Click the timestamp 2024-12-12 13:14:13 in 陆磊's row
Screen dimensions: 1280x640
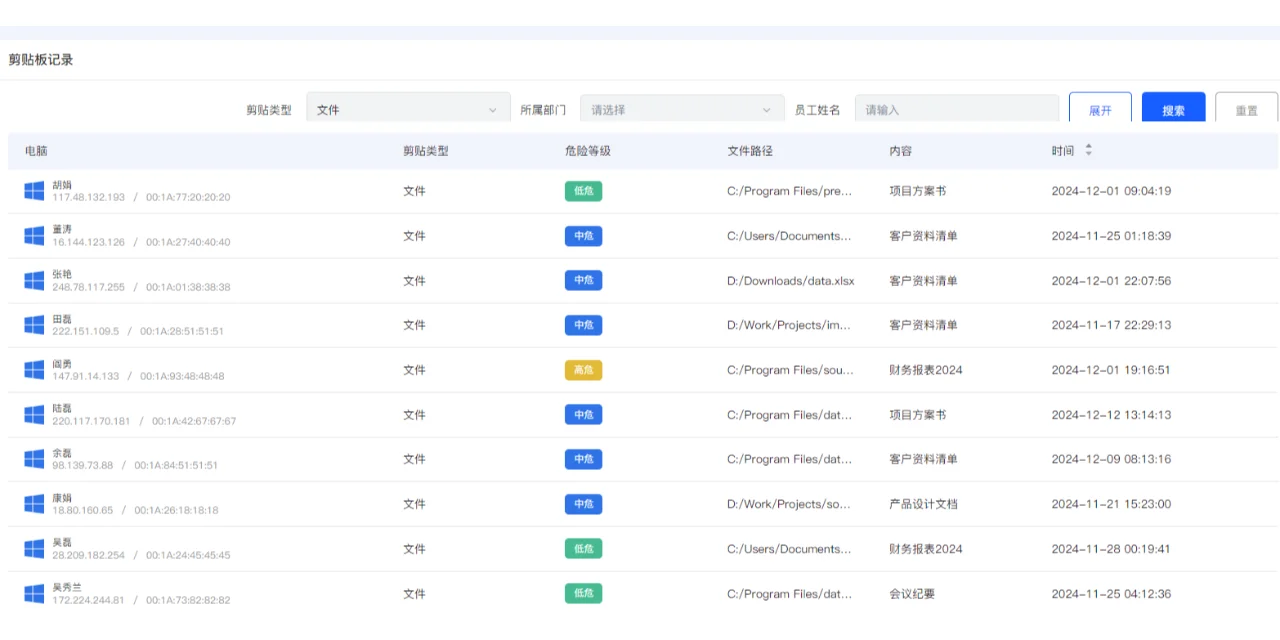pyautogui.click(x=1110, y=414)
